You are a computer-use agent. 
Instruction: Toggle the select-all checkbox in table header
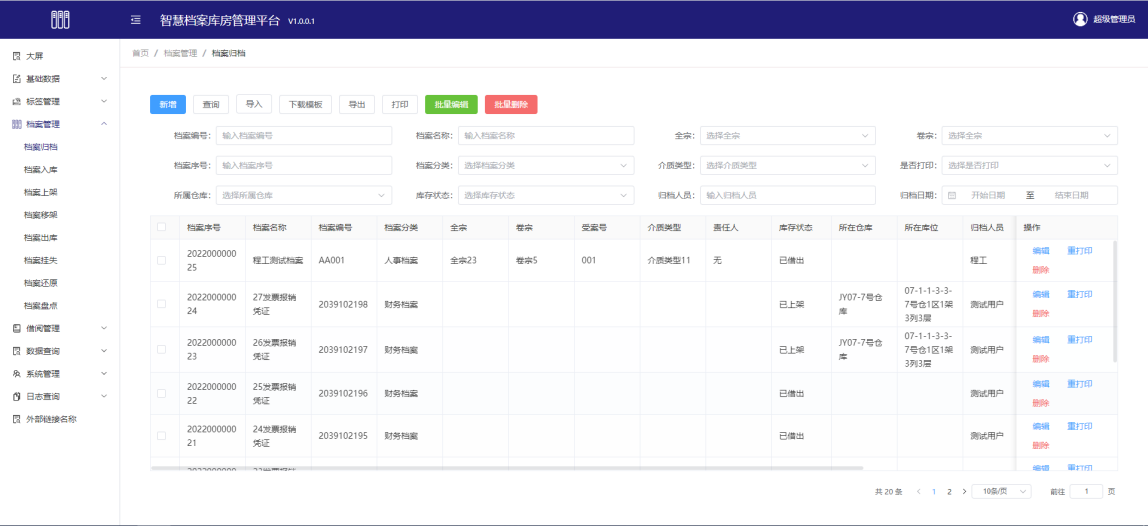162,227
